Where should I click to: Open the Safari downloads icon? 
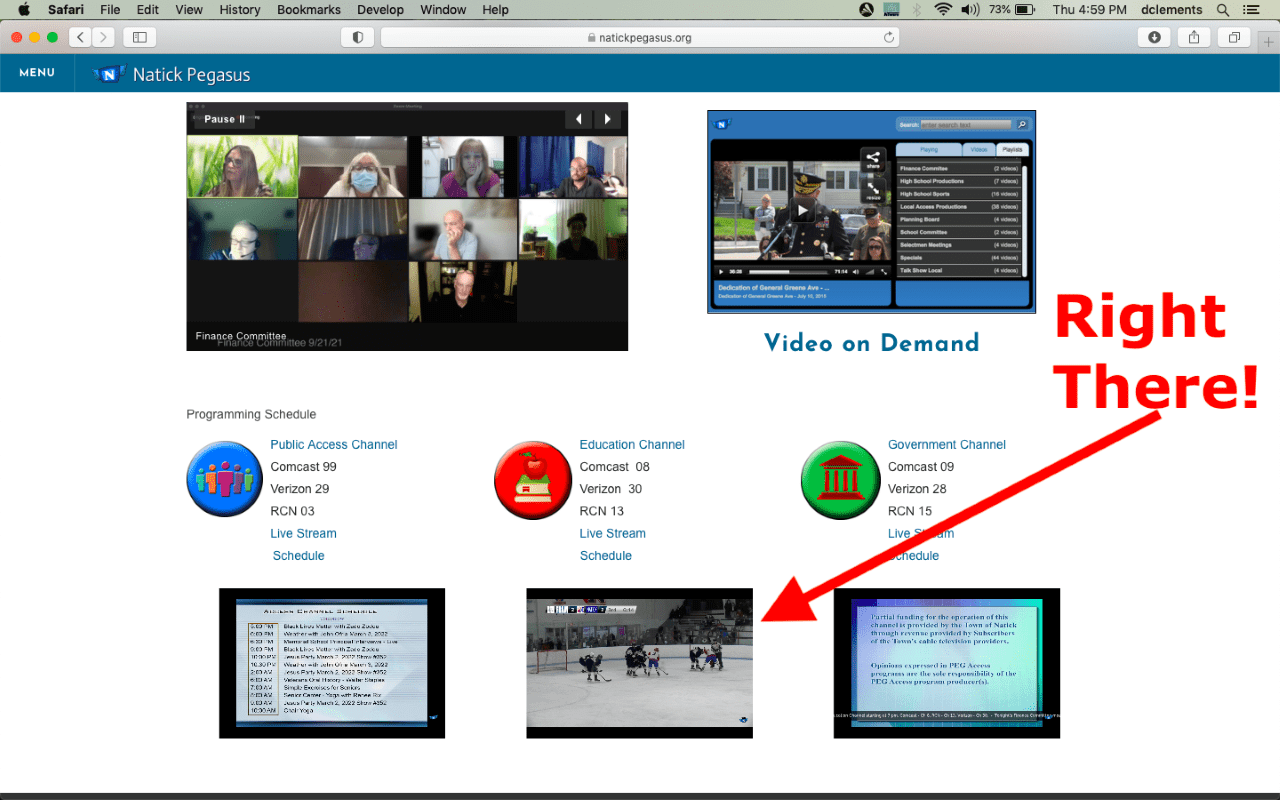click(x=1154, y=37)
